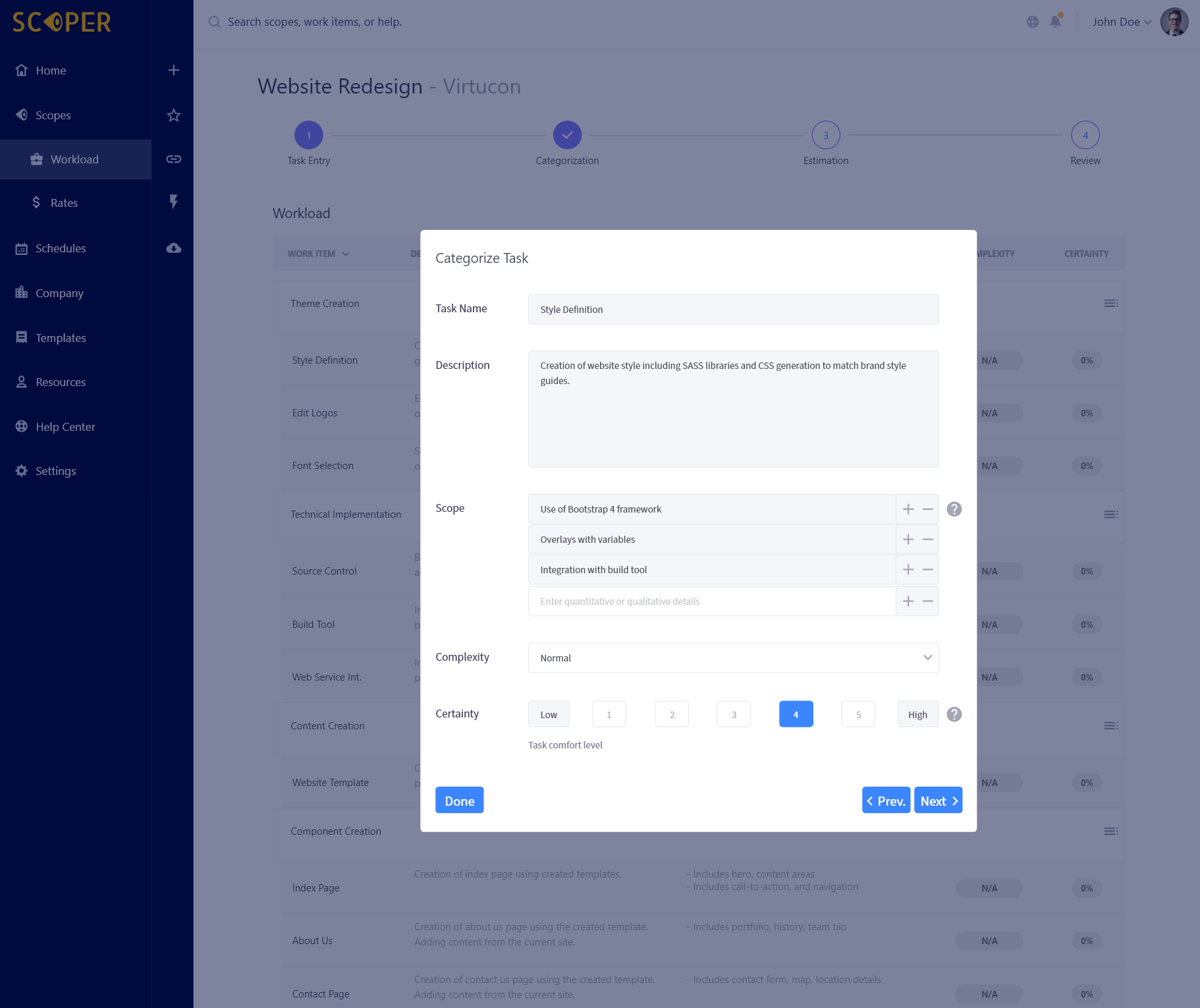Open the Content Creation row menu icon
Viewport: 1200px width, 1008px height.
coord(1111,725)
